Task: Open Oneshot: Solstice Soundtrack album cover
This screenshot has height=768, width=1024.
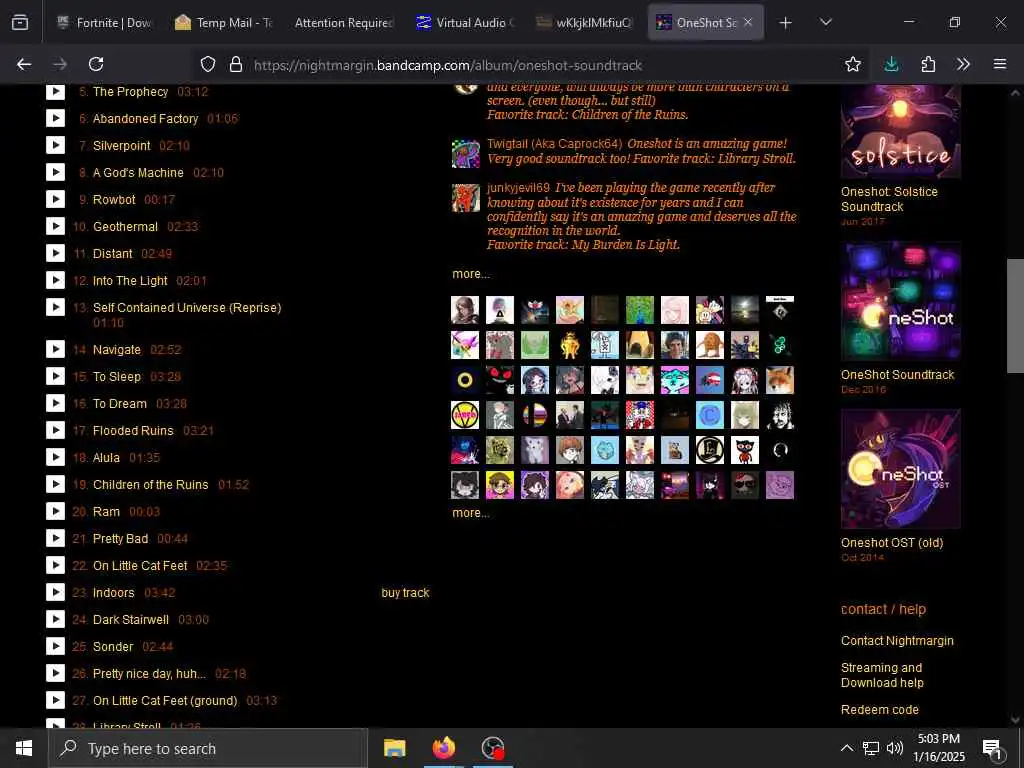Action: (901, 131)
